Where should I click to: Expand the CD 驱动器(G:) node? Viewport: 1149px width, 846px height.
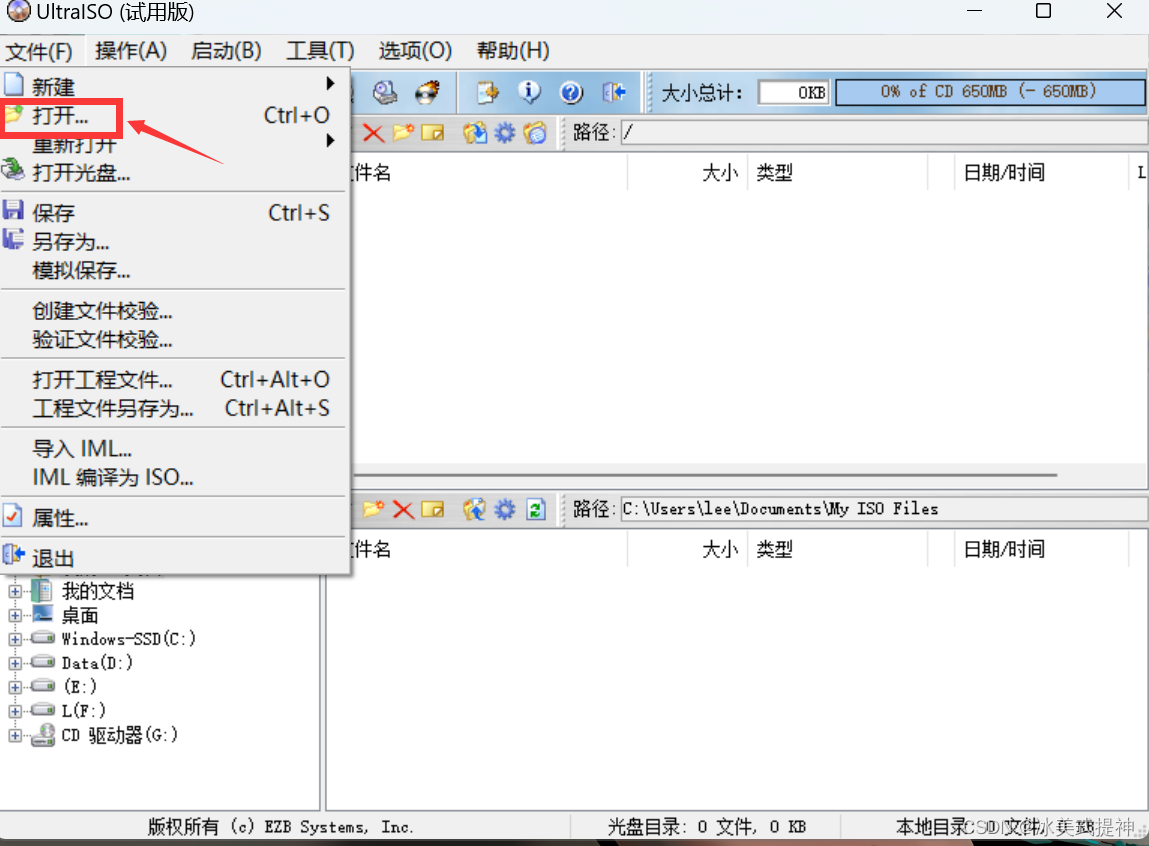point(15,735)
